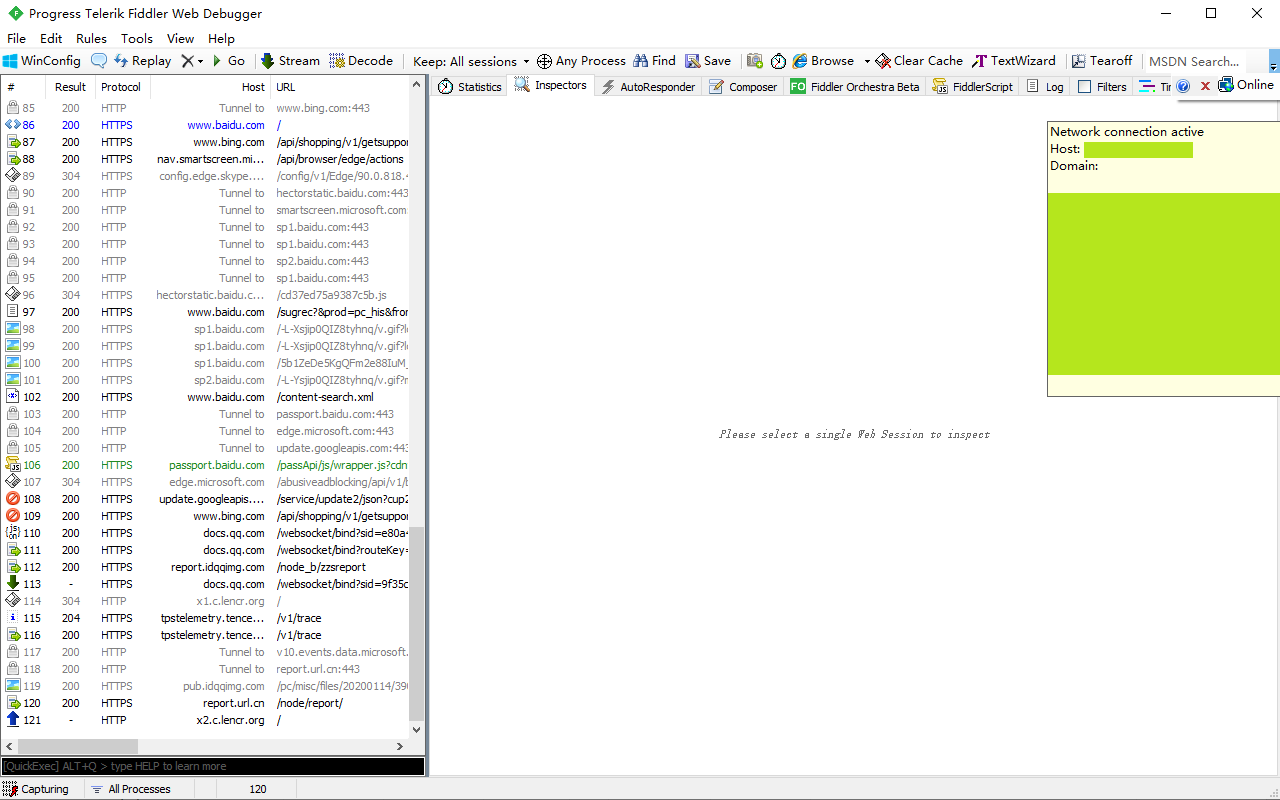This screenshot has width=1280, height=800.
Task: Expand the Browse dropdown arrow
Action: (867, 61)
